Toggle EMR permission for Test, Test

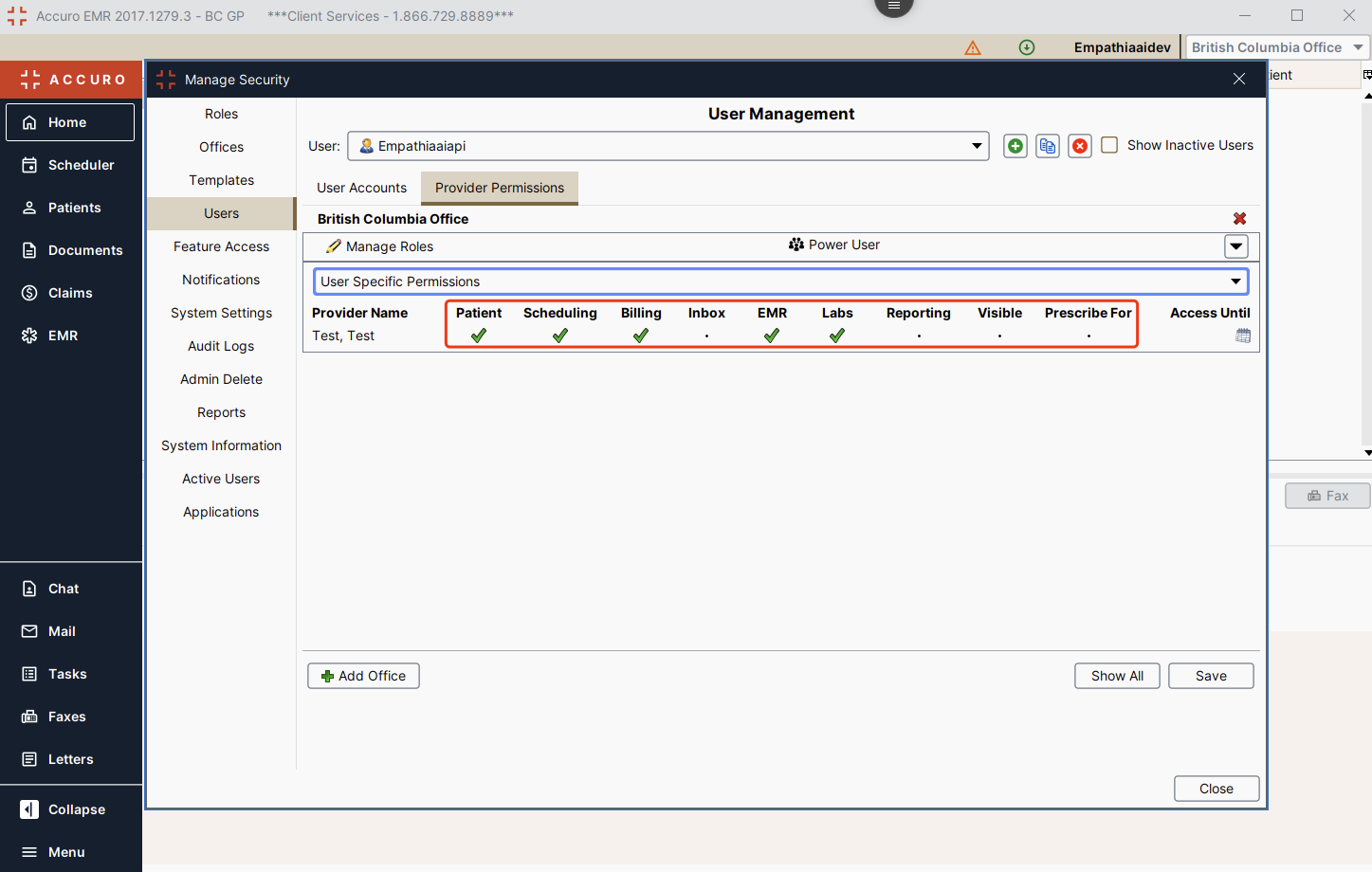coord(772,336)
